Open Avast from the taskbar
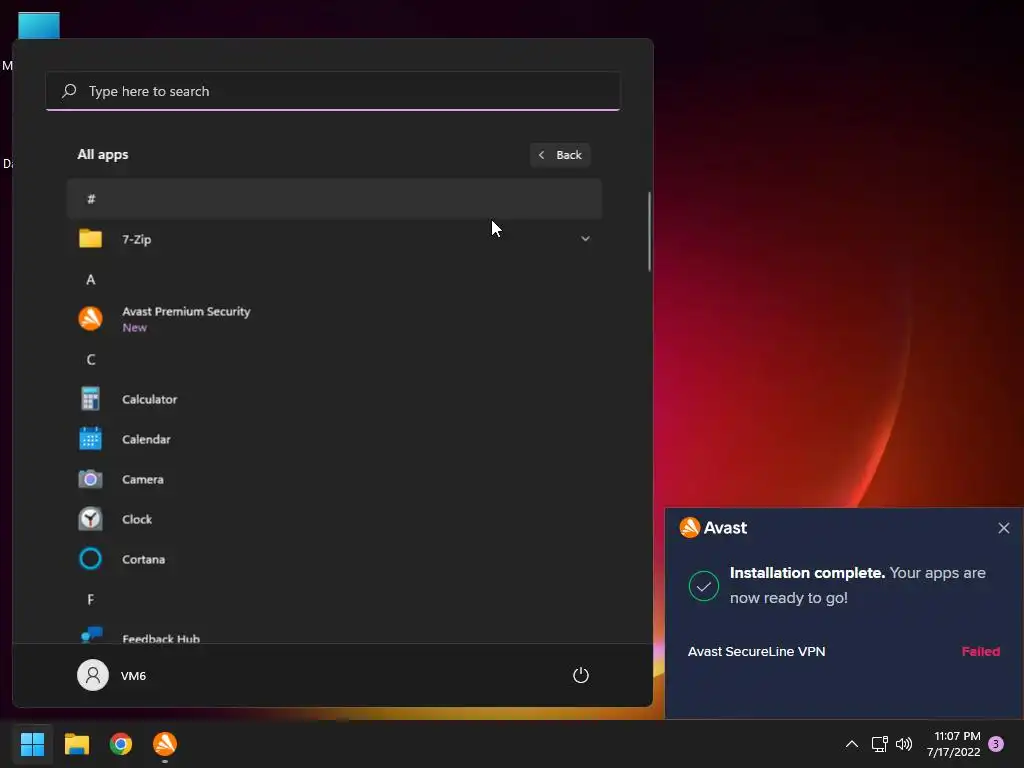 tap(165, 744)
